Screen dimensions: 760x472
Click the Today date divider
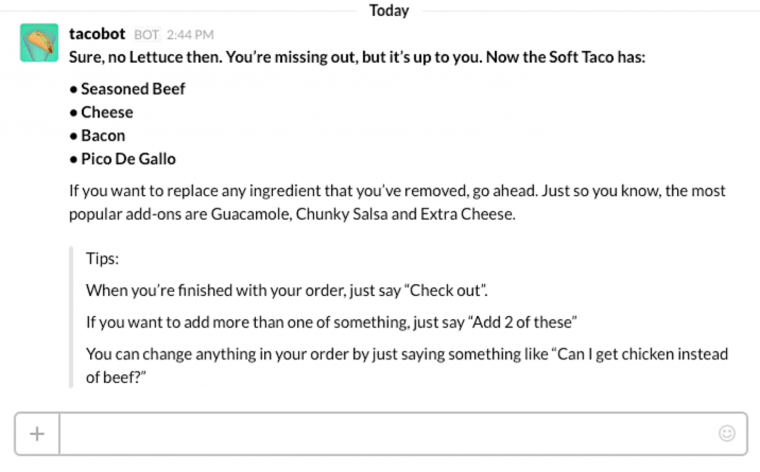click(x=389, y=10)
